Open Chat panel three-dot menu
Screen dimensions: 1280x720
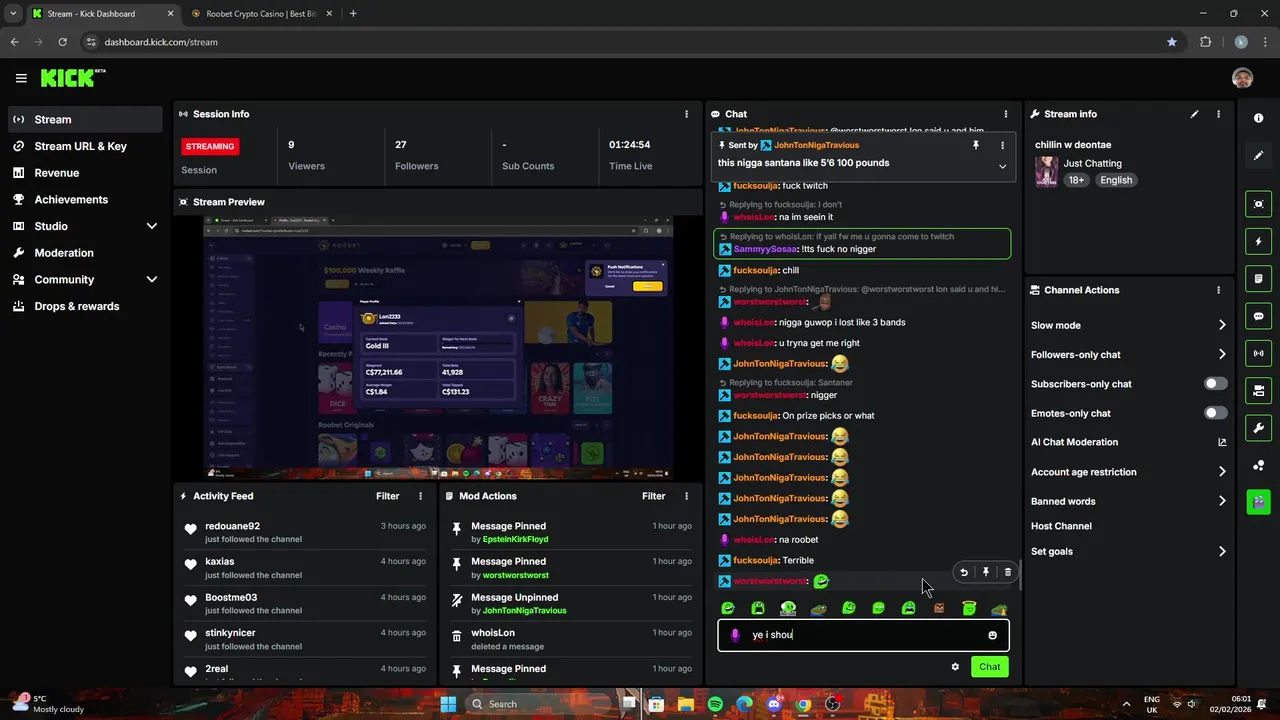tap(1006, 114)
